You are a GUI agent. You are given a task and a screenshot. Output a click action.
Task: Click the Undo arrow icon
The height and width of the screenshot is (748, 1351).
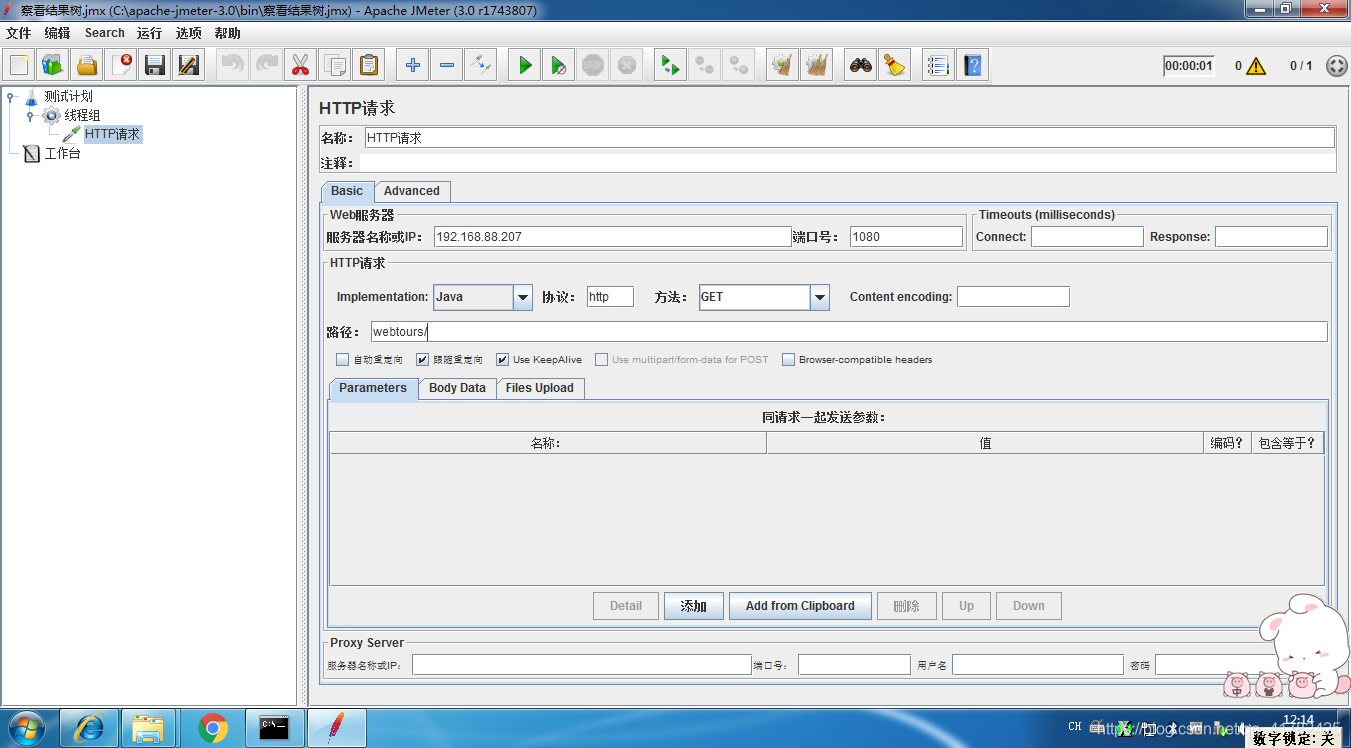pyautogui.click(x=233, y=66)
